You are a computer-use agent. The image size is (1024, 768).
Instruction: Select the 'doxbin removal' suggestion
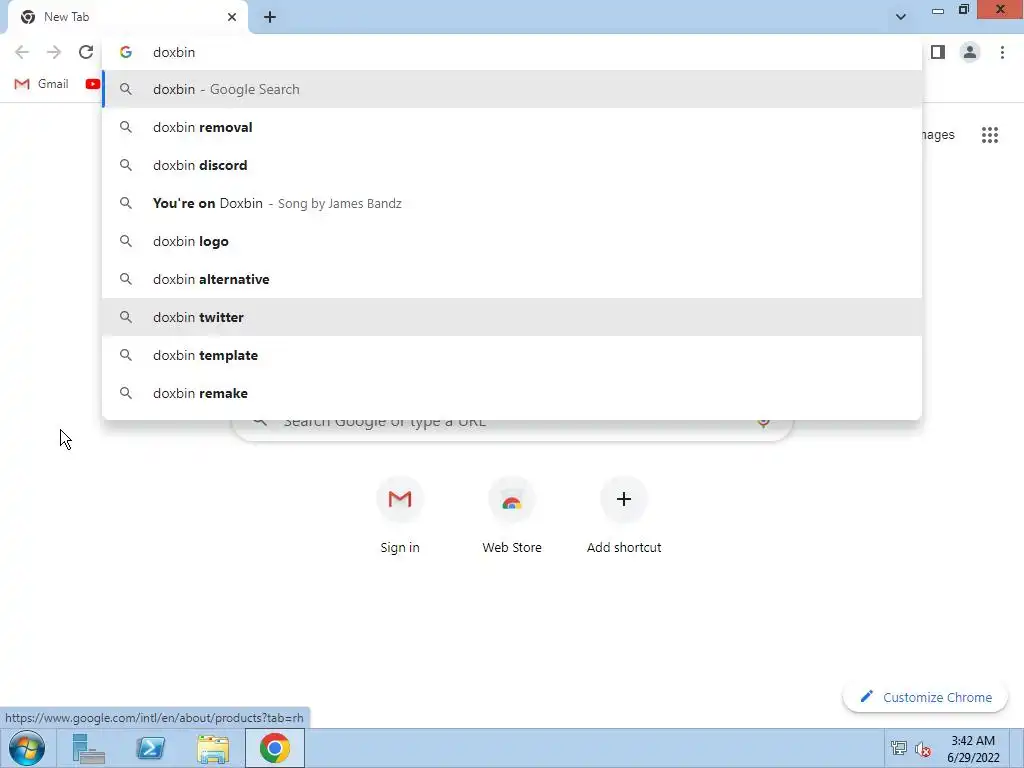coord(512,127)
